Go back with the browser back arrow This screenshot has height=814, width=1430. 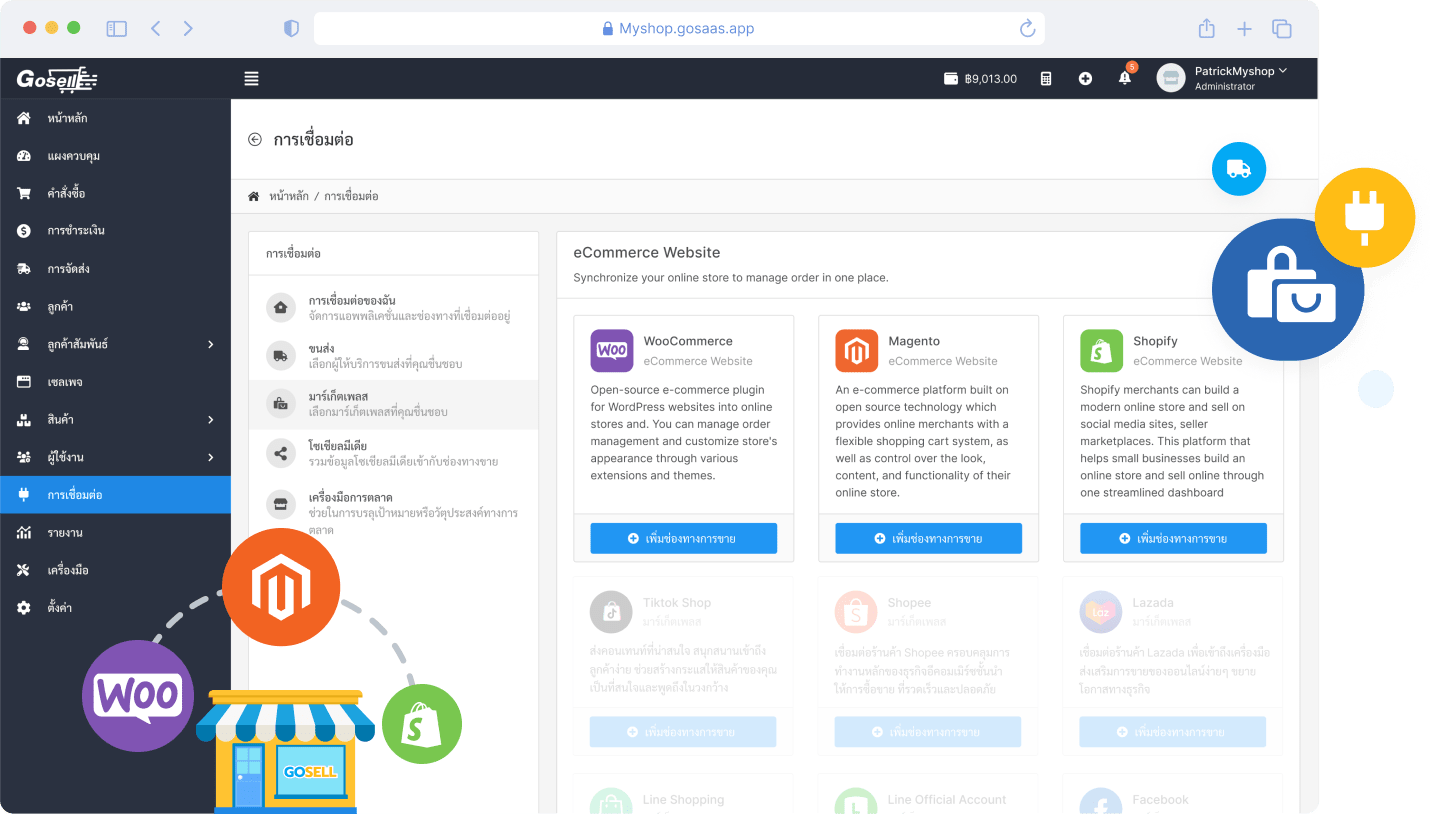(156, 29)
